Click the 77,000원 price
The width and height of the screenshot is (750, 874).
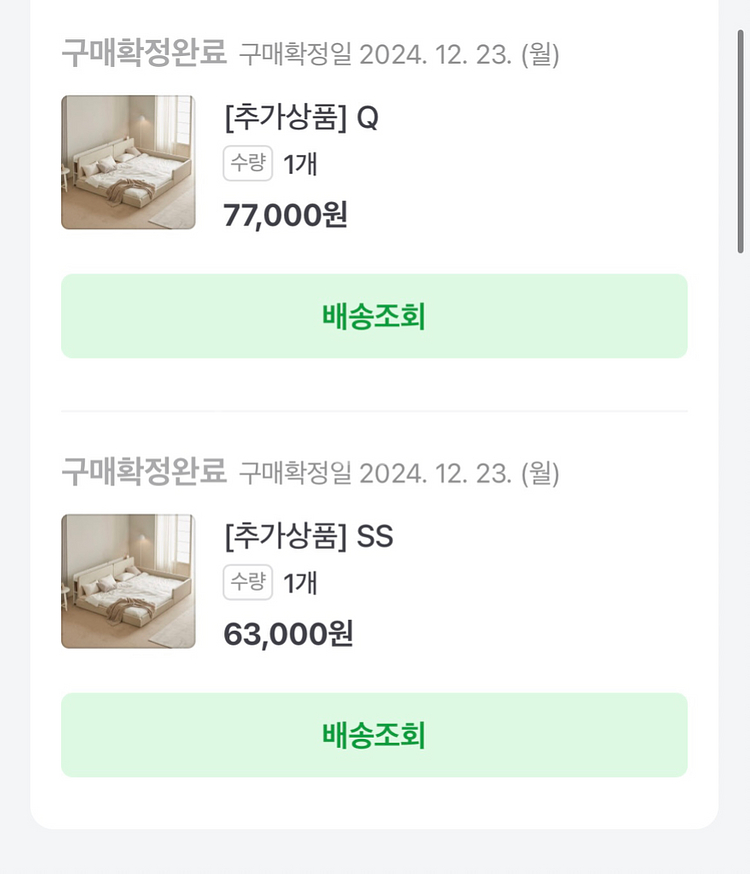285,215
